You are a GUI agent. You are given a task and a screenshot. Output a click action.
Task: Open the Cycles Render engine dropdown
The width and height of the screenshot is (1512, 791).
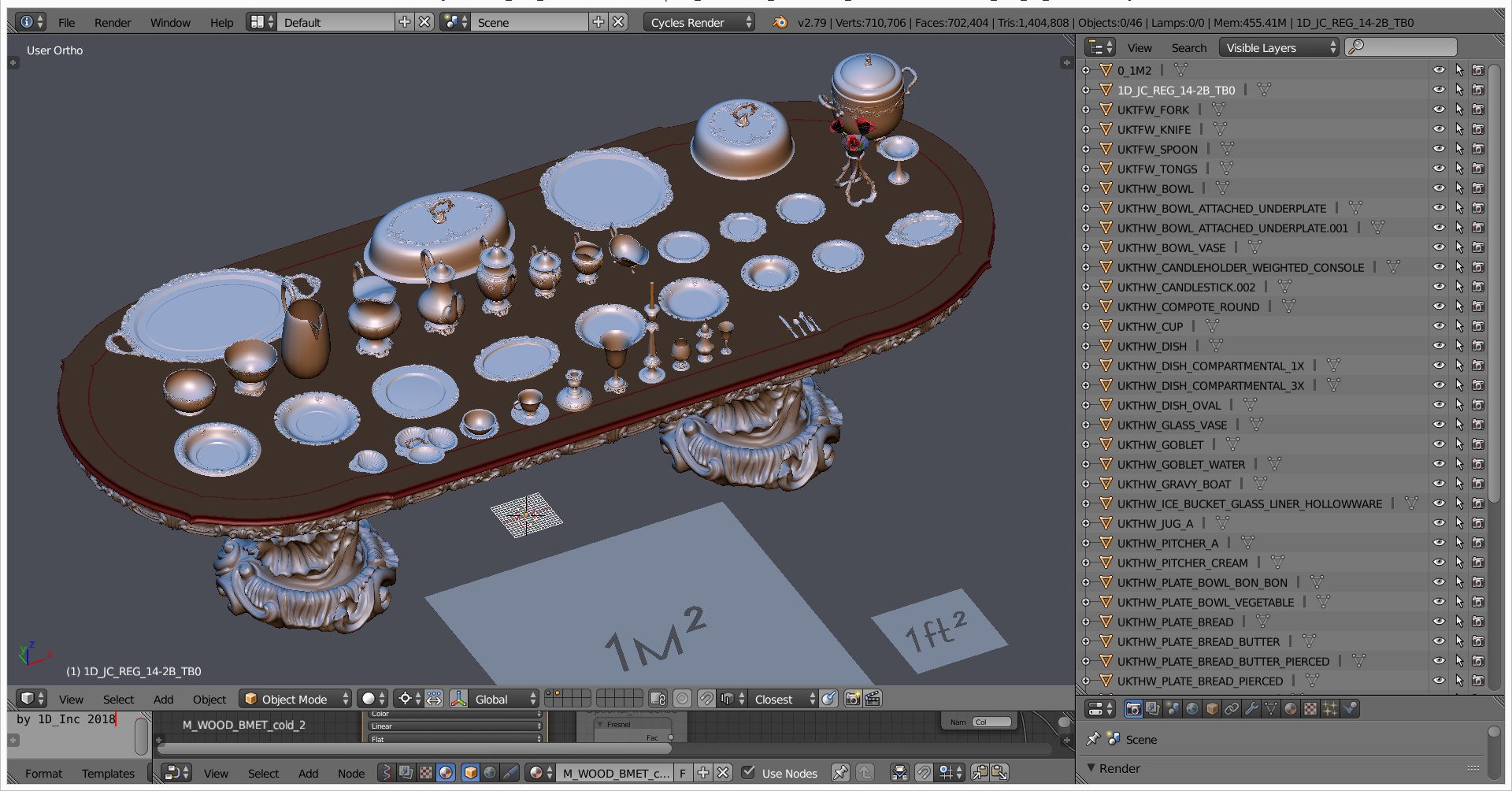[x=699, y=22]
